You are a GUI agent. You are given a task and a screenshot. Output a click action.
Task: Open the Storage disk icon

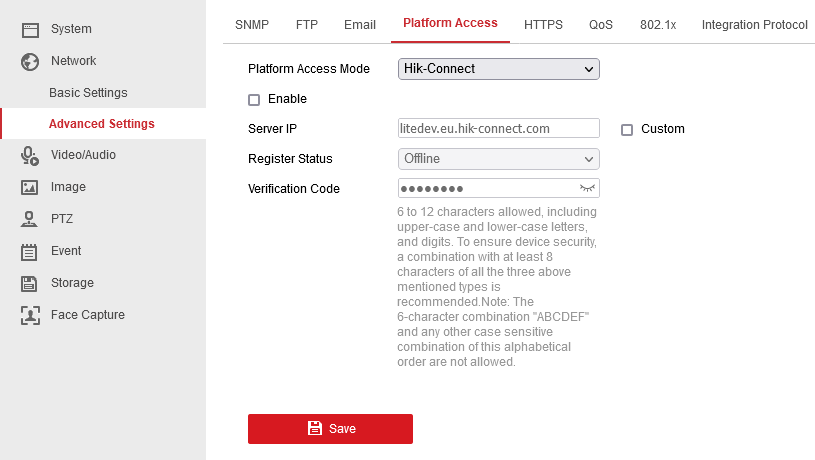[29, 283]
